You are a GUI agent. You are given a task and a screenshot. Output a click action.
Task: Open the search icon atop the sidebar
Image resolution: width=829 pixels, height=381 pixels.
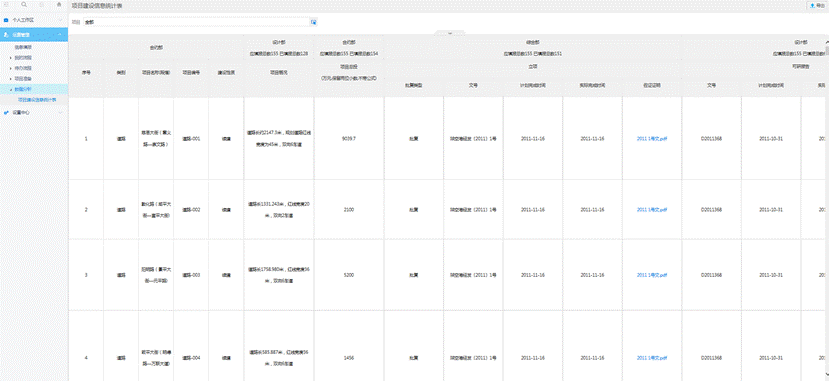tap(24, 4)
